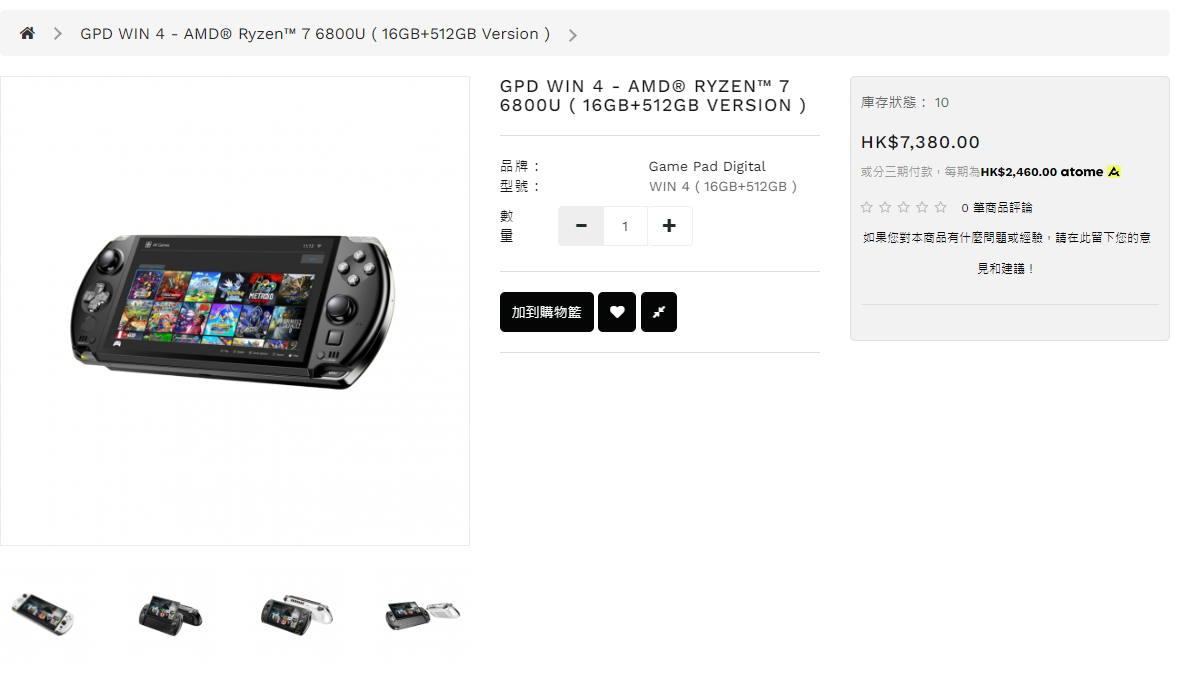Click the fifth rating star
The width and height of the screenshot is (1179, 676).
(941, 207)
